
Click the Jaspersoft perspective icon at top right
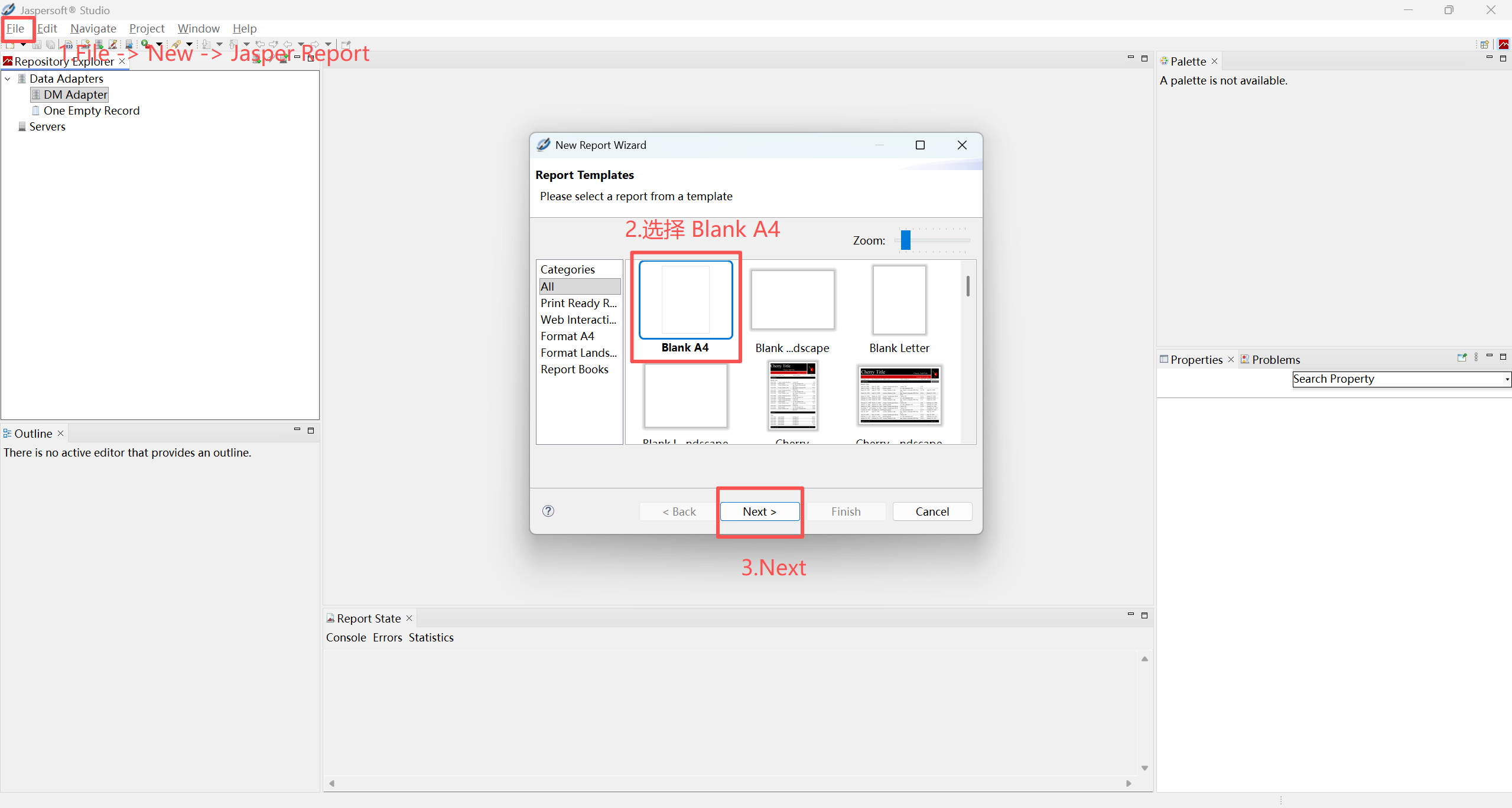click(x=1503, y=44)
